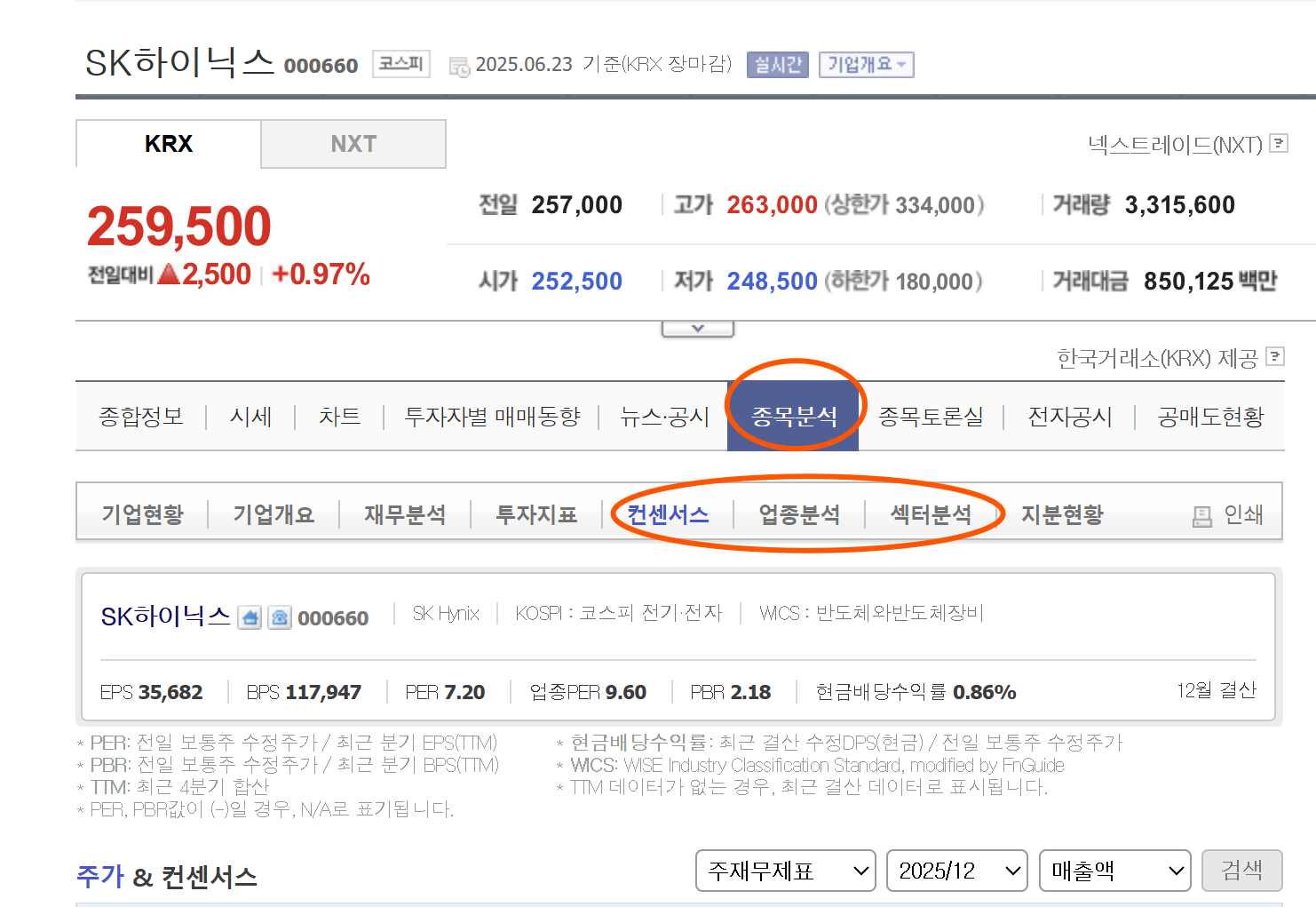
Task: Select the 섹터분석 sub-tab
Action: (x=931, y=514)
